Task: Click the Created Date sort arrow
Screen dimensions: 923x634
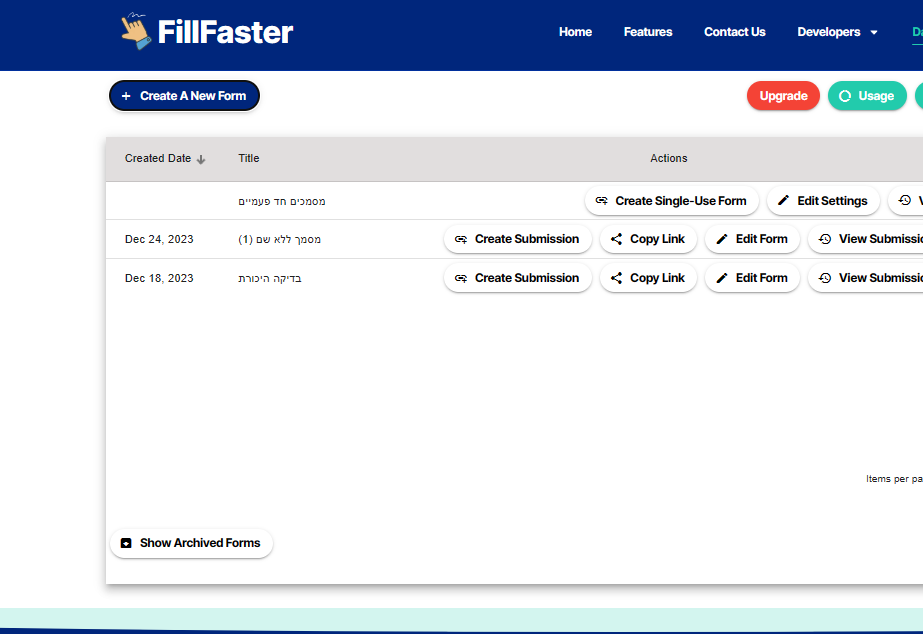Action: [201, 159]
